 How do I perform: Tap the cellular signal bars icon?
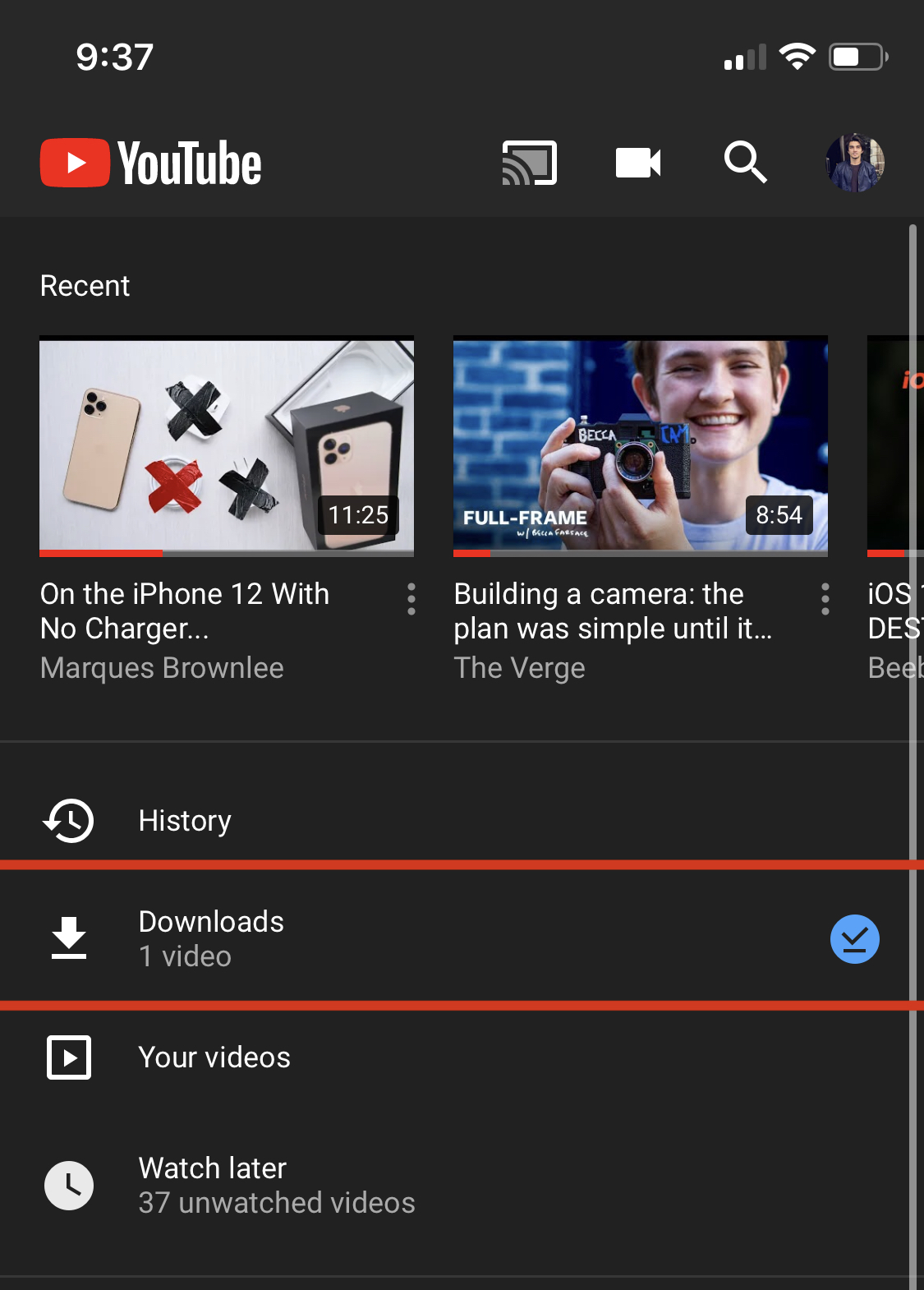coord(745,57)
